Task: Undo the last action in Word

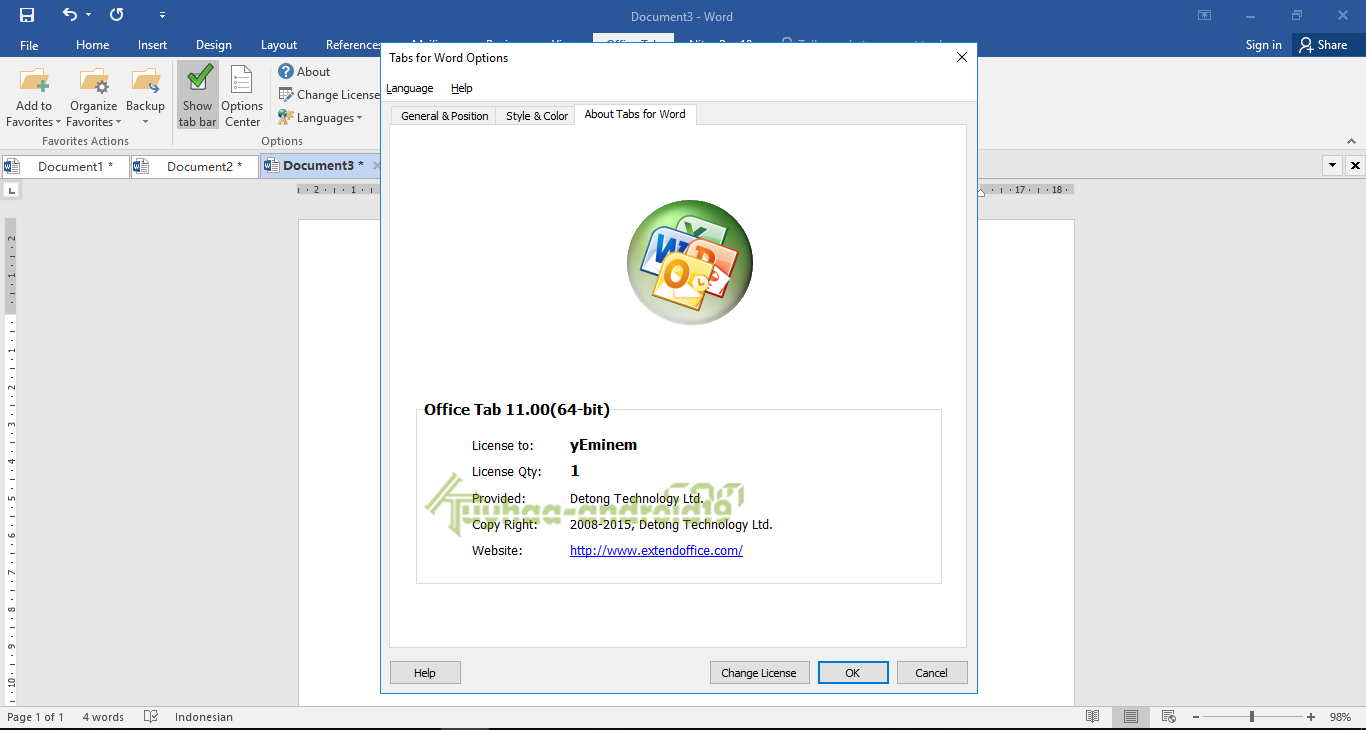Action: point(69,15)
